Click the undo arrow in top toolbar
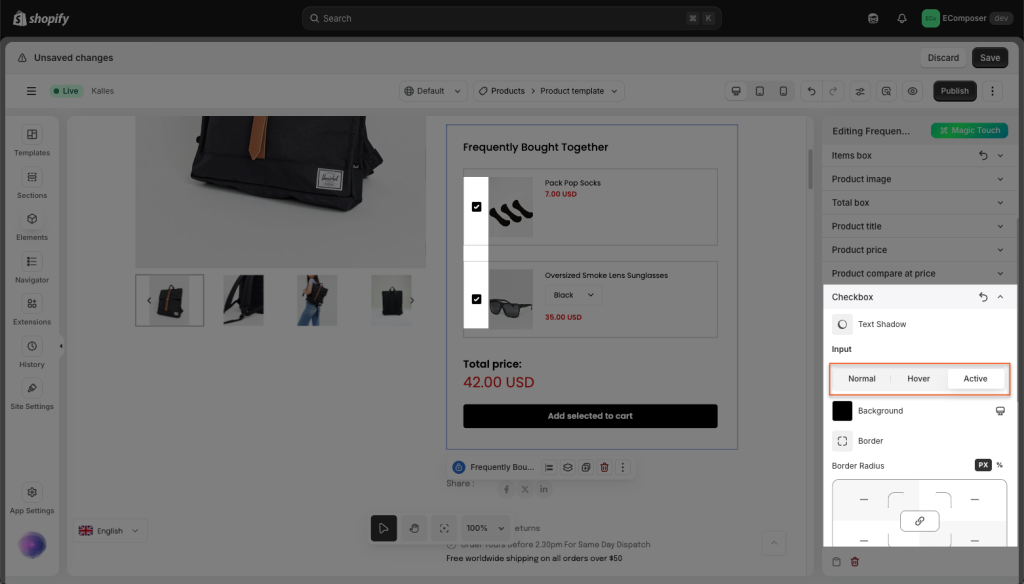This screenshot has height=584, width=1024. 811,91
